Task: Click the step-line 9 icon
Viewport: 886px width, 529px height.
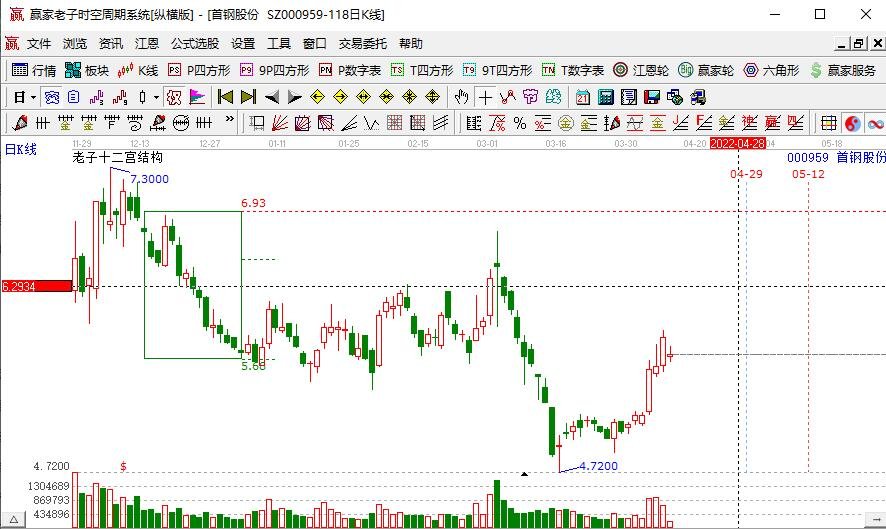Action: (120, 98)
